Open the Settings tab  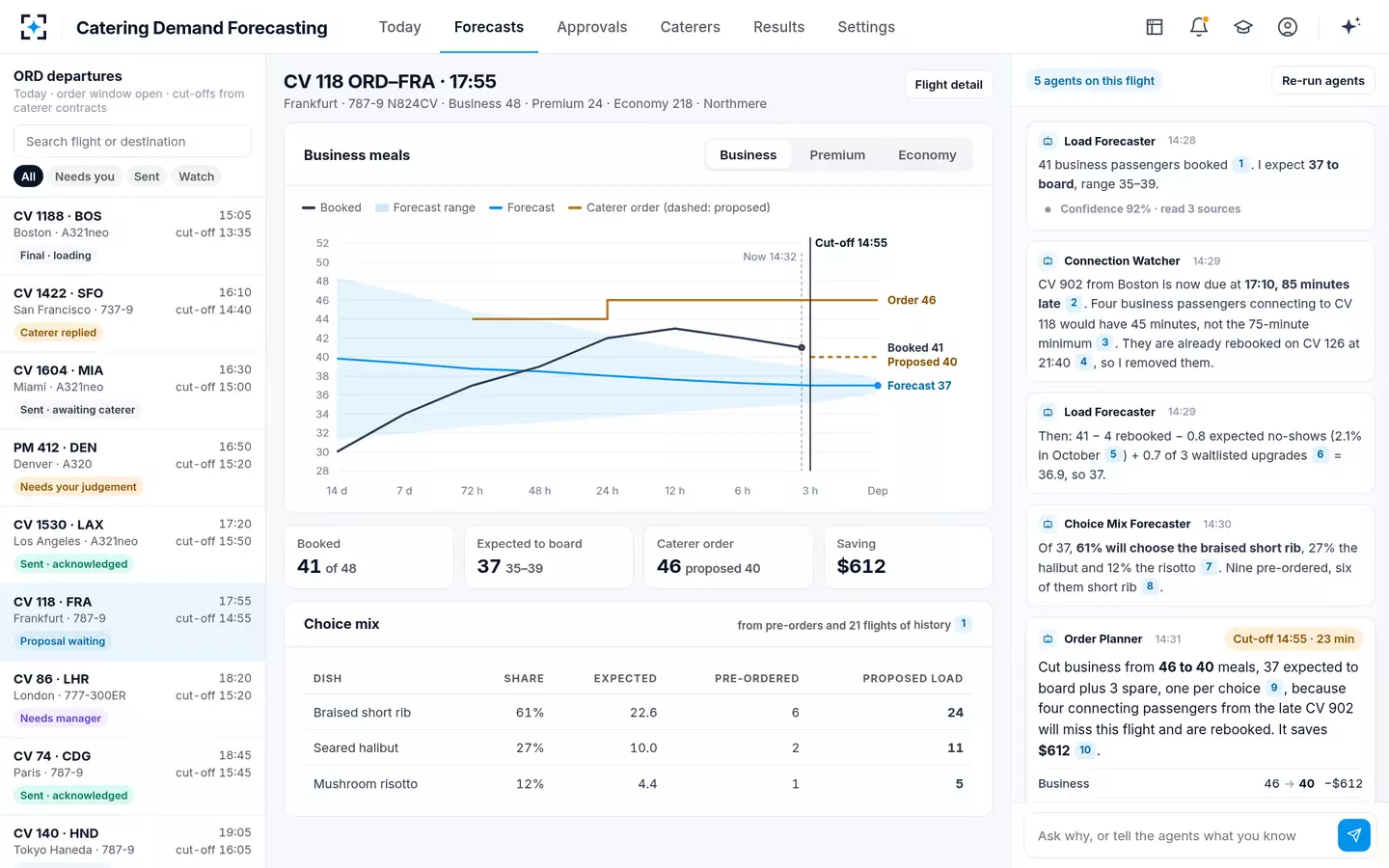click(866, 27)
